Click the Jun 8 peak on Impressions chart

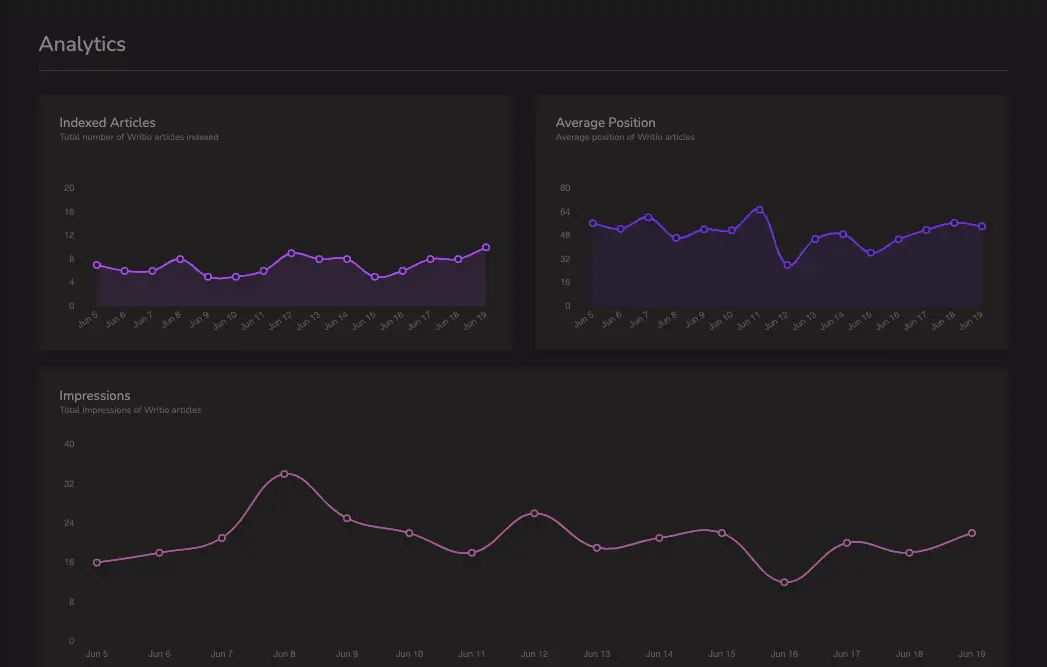coord(284,474)
